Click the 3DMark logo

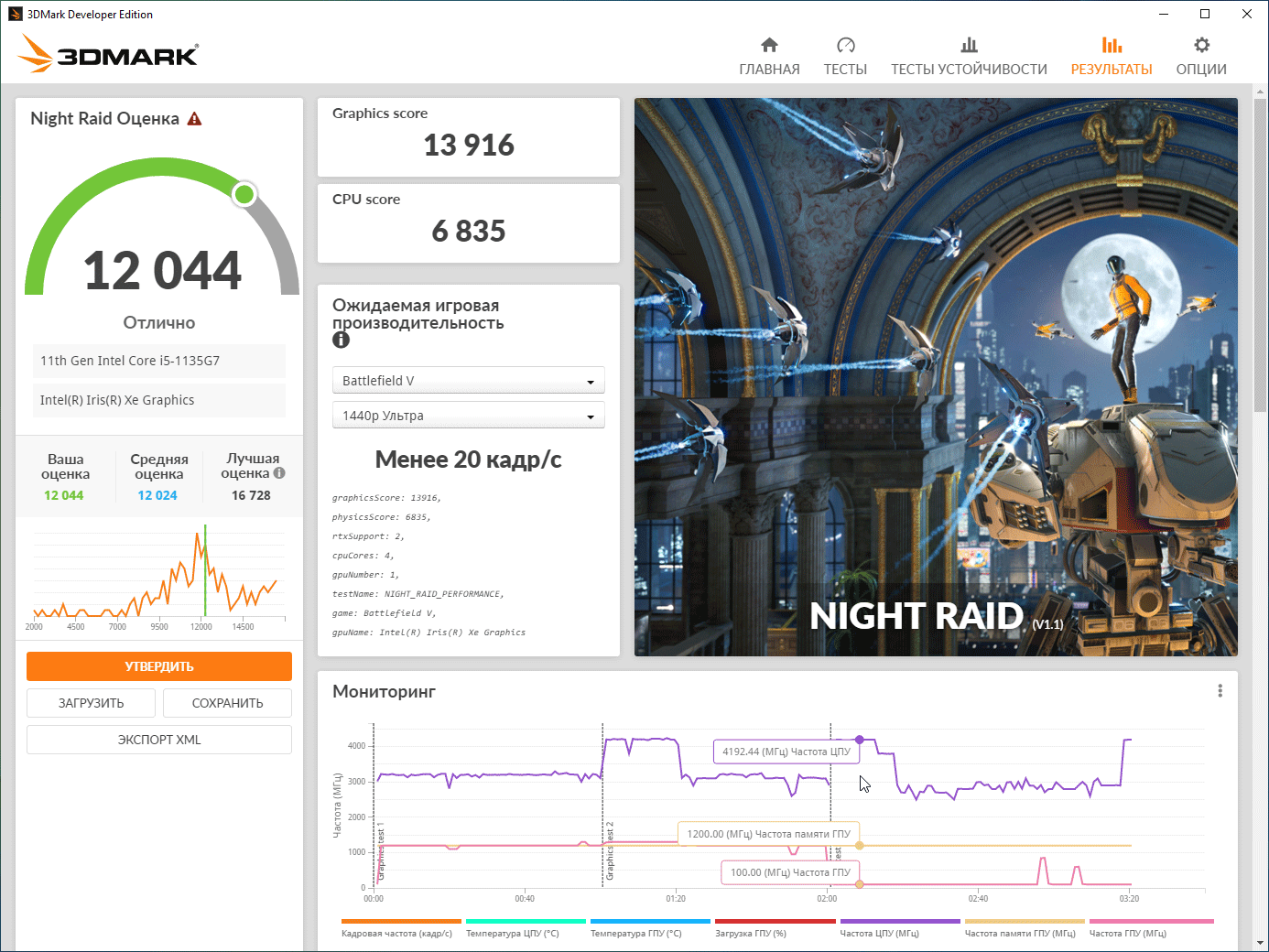(x=108, y=54)
